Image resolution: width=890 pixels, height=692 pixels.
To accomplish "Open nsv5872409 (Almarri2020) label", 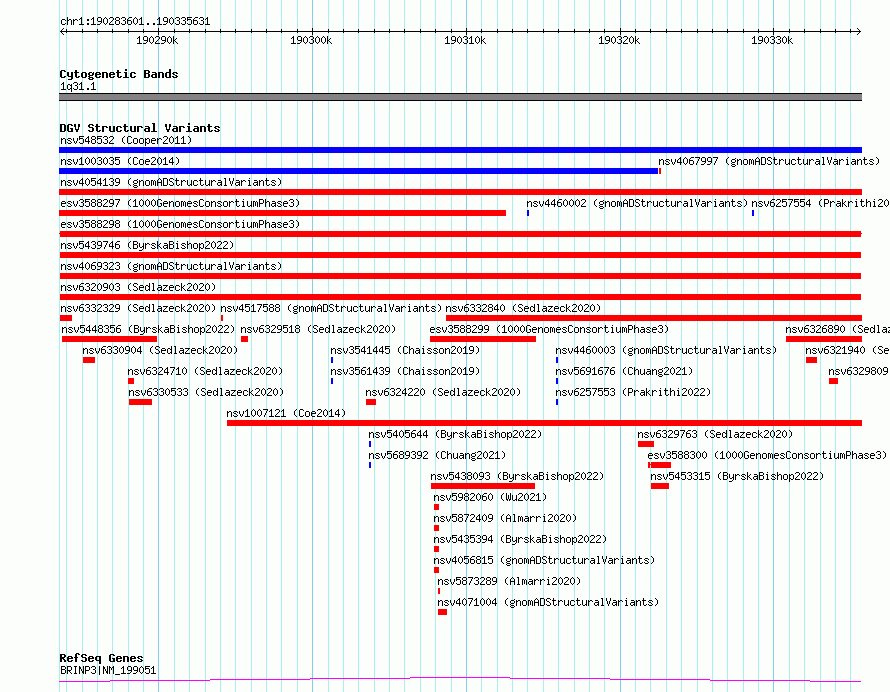I will coord(505,518).
